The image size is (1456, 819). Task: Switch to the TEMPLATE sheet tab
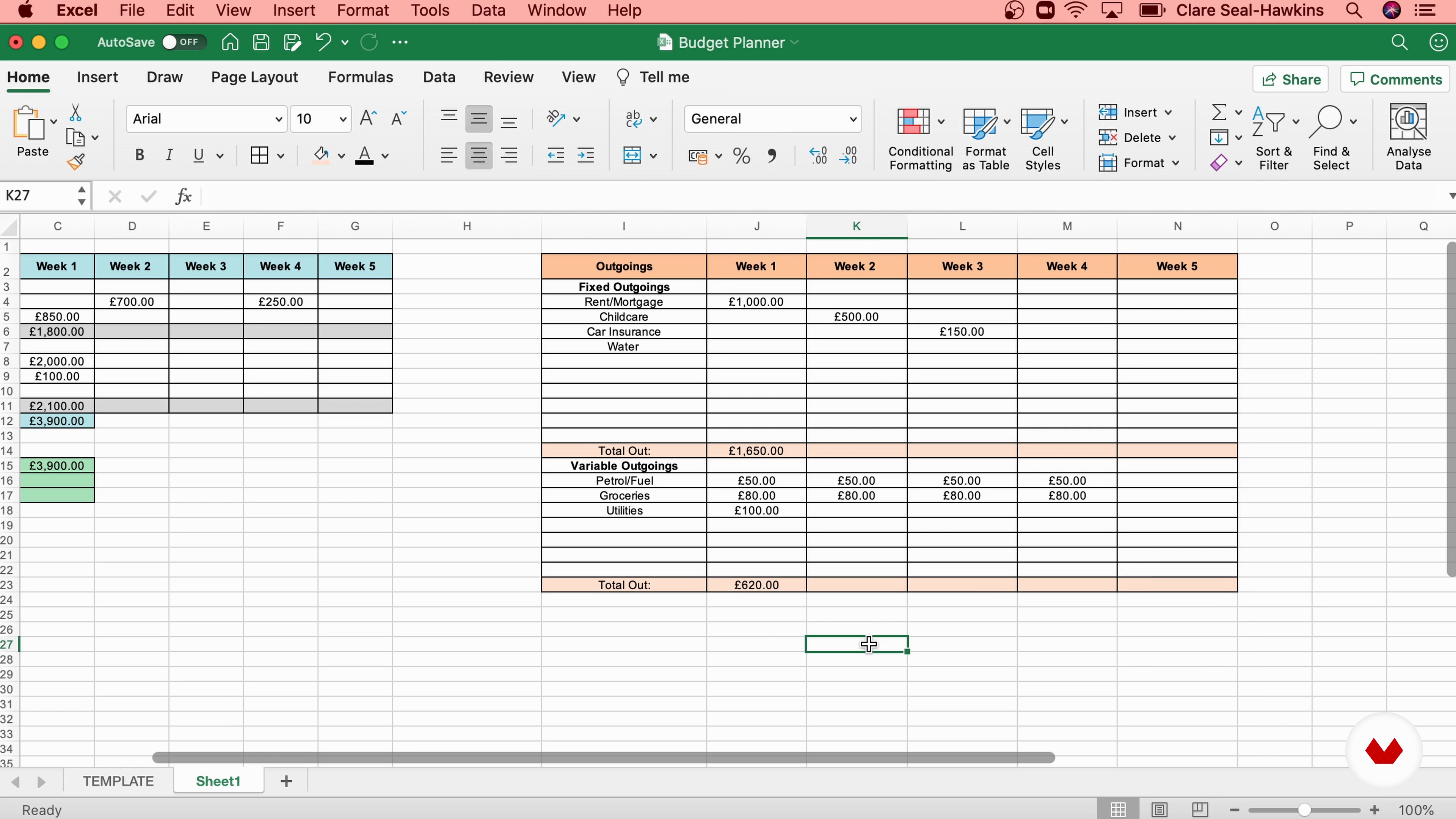[x=118, y=781]
